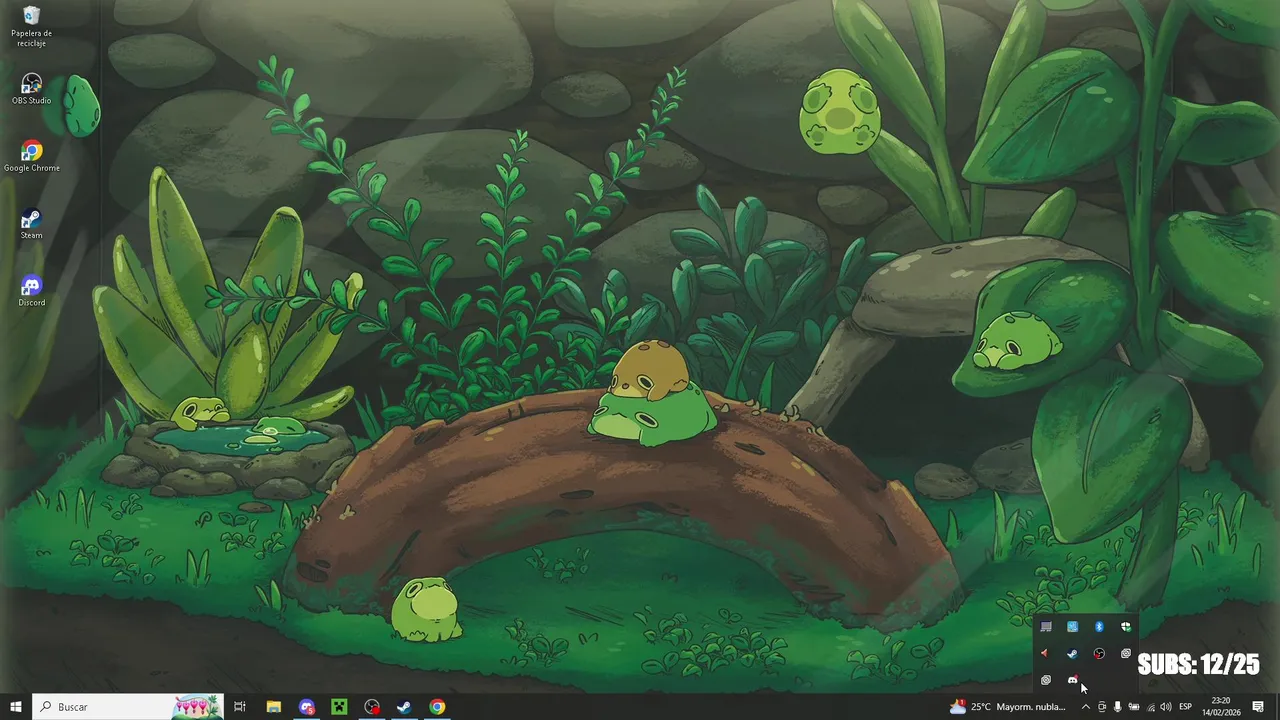Screen dimensions: 1280x720
Task: Click the Discord icon in tray overflow
Action: click(x=1072, y=680)
